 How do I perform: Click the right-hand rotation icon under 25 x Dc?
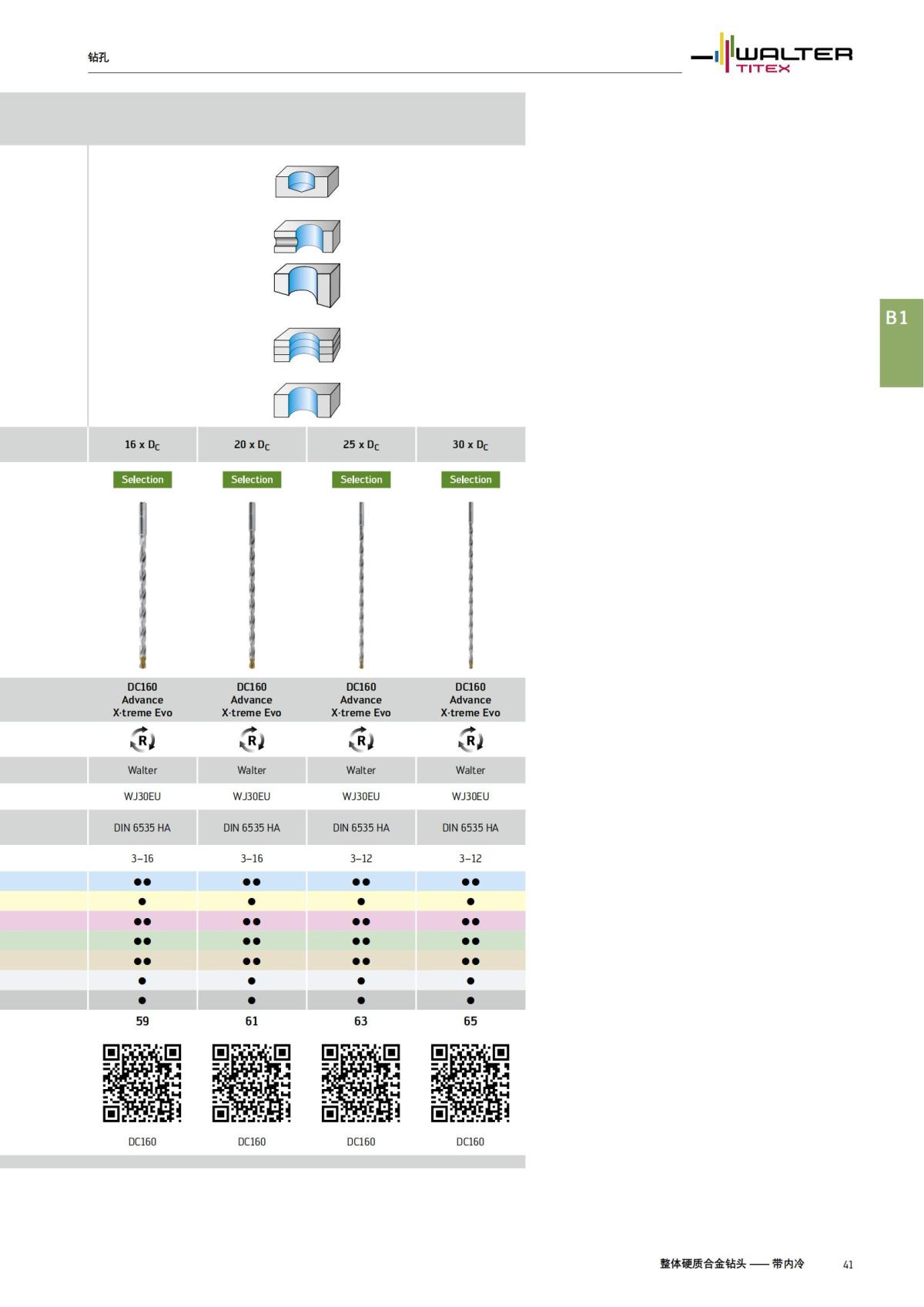(x=361, y=740)
